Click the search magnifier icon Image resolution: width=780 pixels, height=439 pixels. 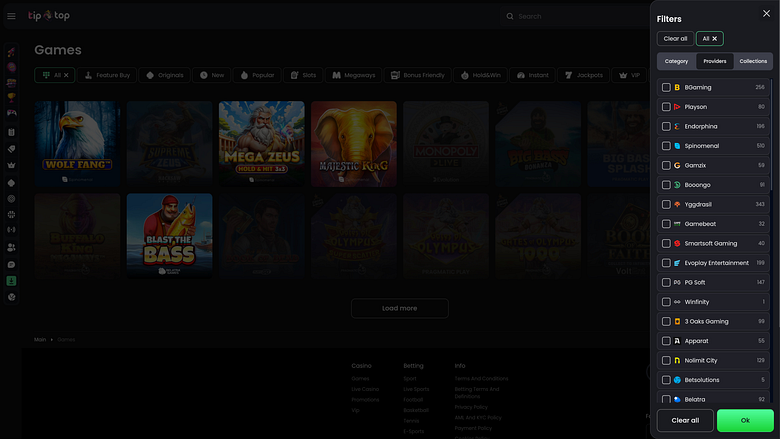(510, 16)
